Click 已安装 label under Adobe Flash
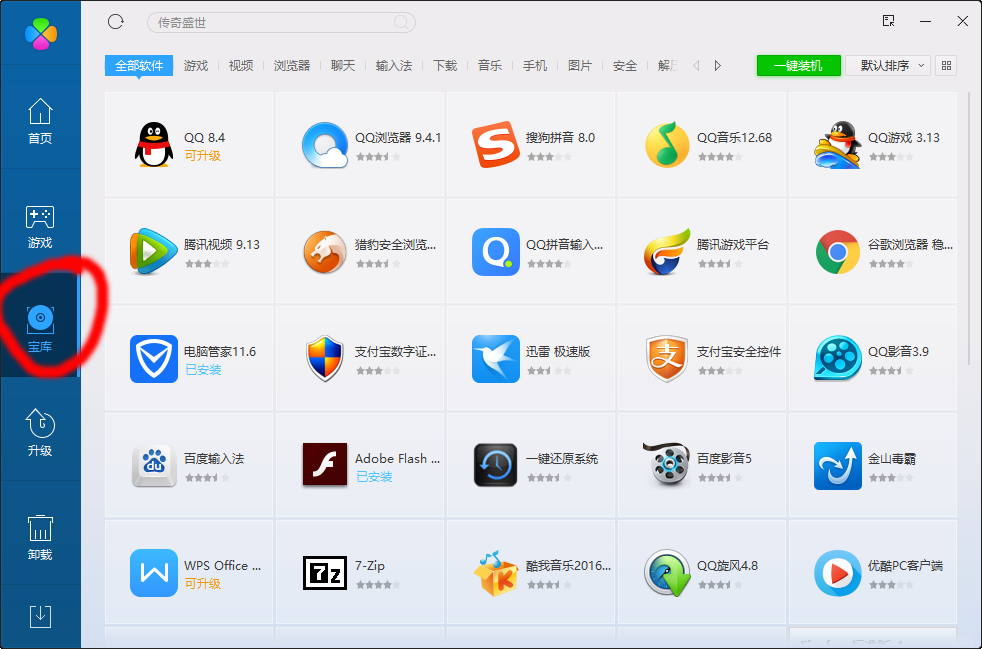The image size is (982, 649). pyautogui.click(x=374, y=477)
